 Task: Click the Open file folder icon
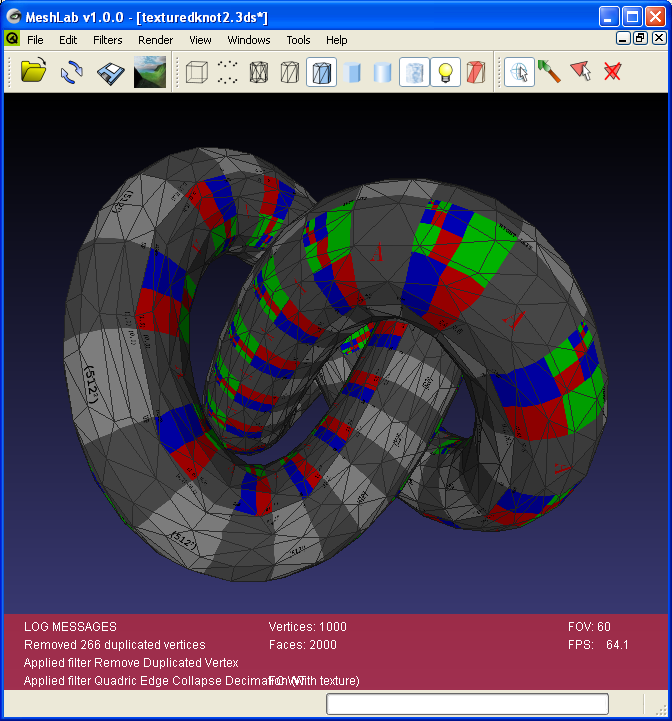click(34, 72)
